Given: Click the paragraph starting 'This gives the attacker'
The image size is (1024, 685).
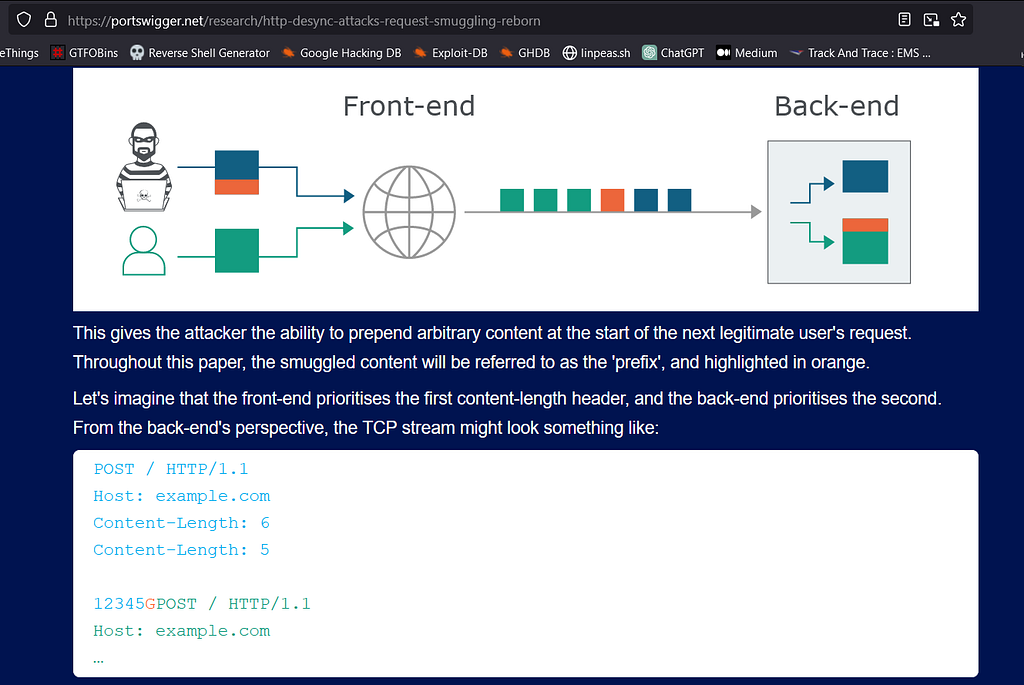Looking at the screenshot, I should pos(492,347).
